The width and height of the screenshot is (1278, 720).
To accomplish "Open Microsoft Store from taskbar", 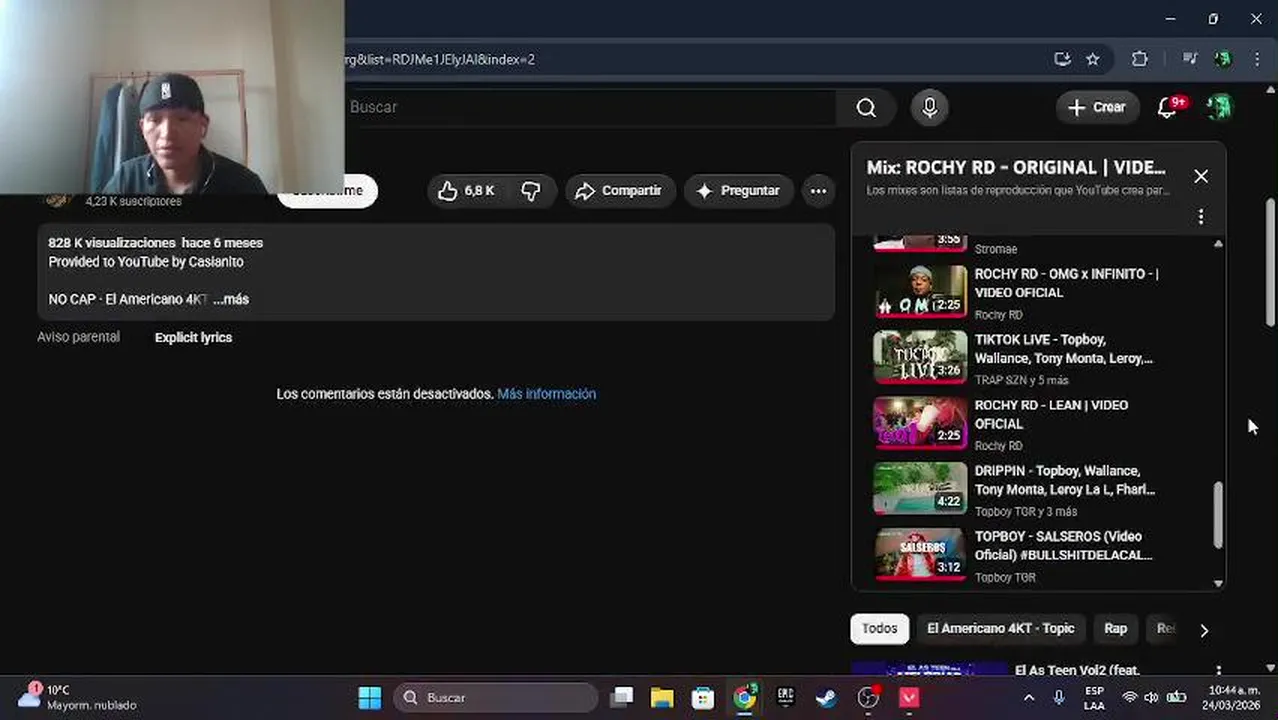I will [x=703, y=697].
